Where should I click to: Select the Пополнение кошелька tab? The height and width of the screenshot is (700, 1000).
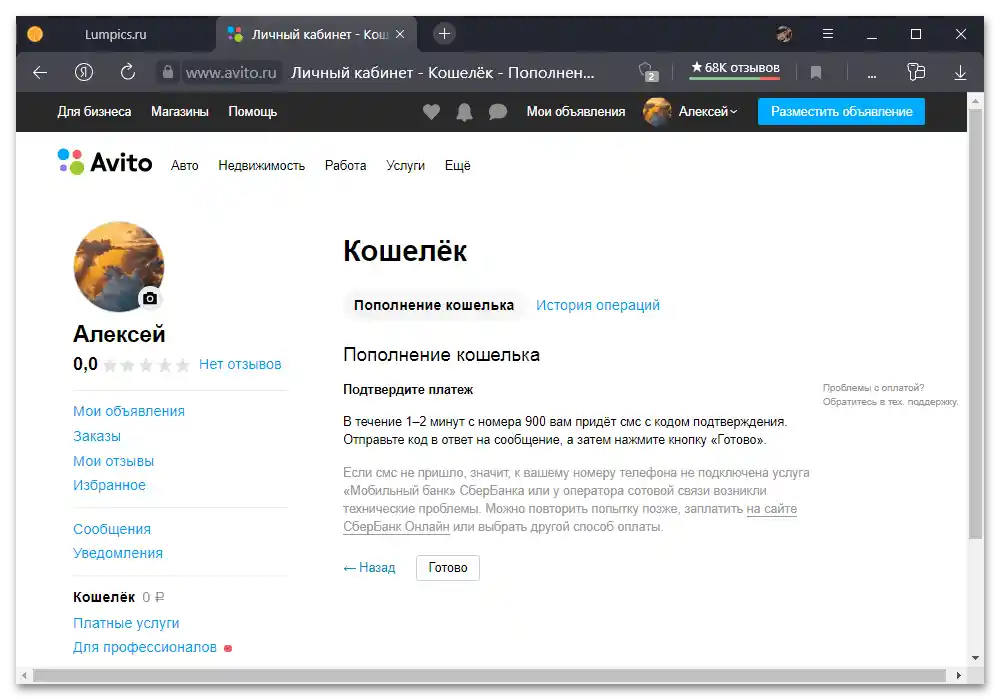(x=434, y=305)
